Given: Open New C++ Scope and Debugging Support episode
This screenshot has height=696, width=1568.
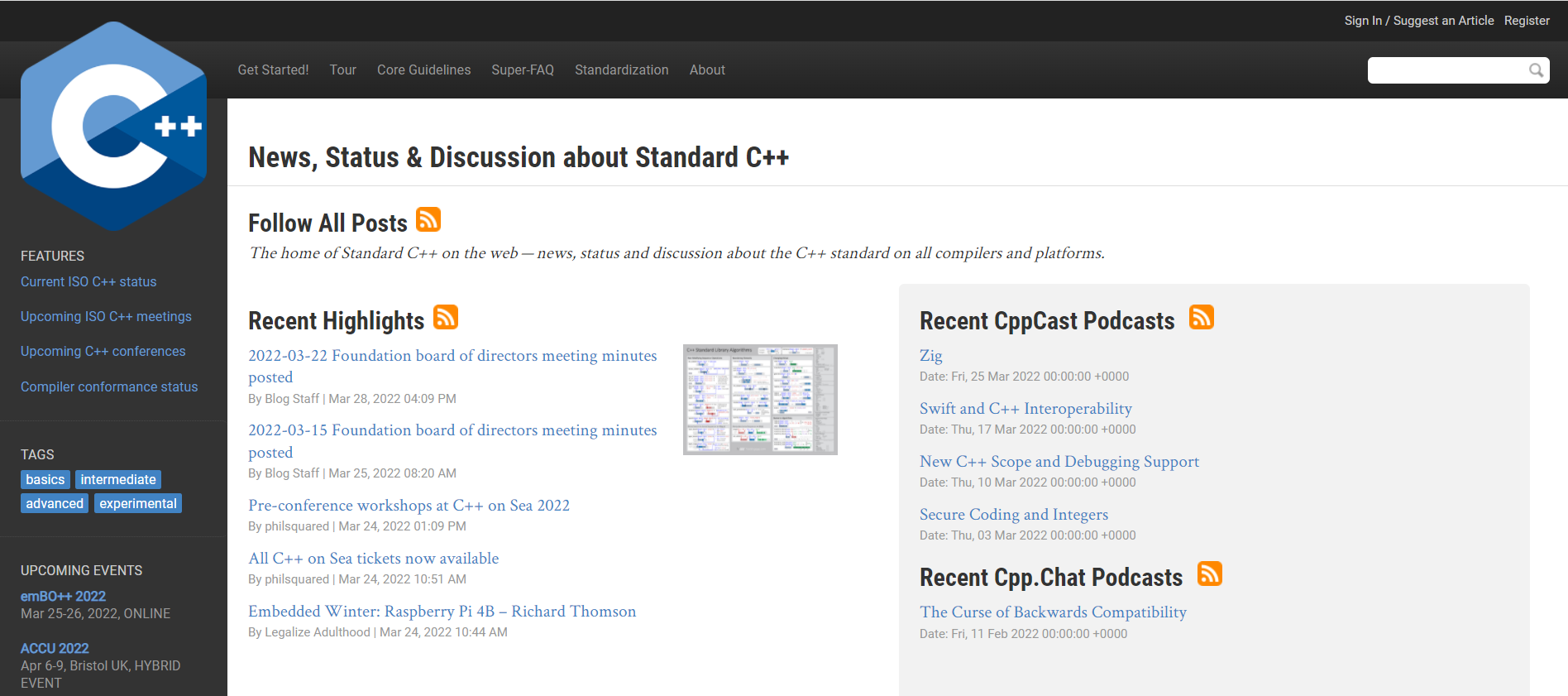Looking at the screenshot, I should coord(1059,462).
